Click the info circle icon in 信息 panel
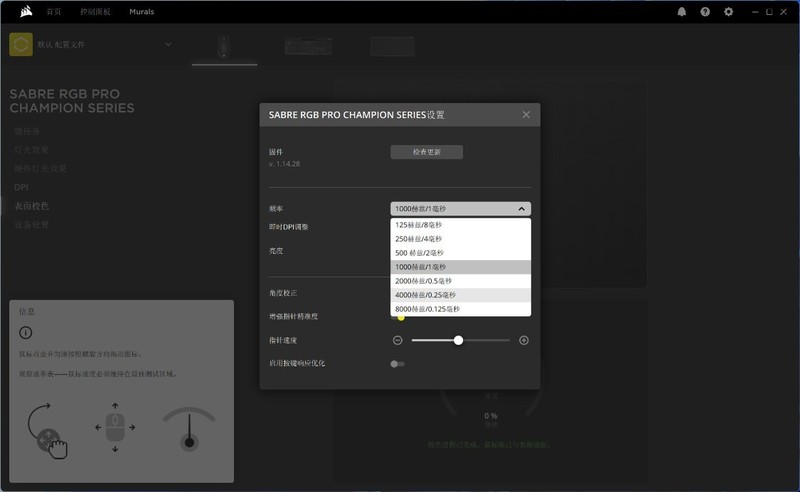Screen dimensions: 800x492 click(x=26, y=333)
